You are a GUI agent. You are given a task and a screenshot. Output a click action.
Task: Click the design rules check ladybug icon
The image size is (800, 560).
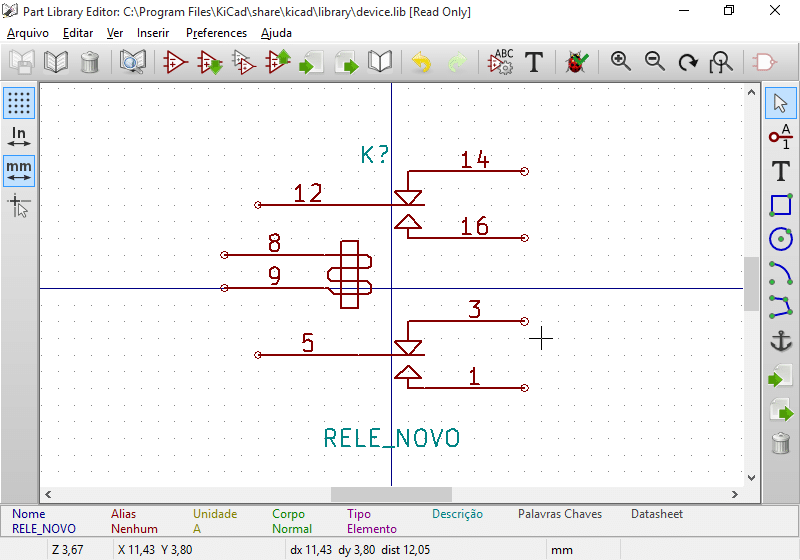[577, 62]
